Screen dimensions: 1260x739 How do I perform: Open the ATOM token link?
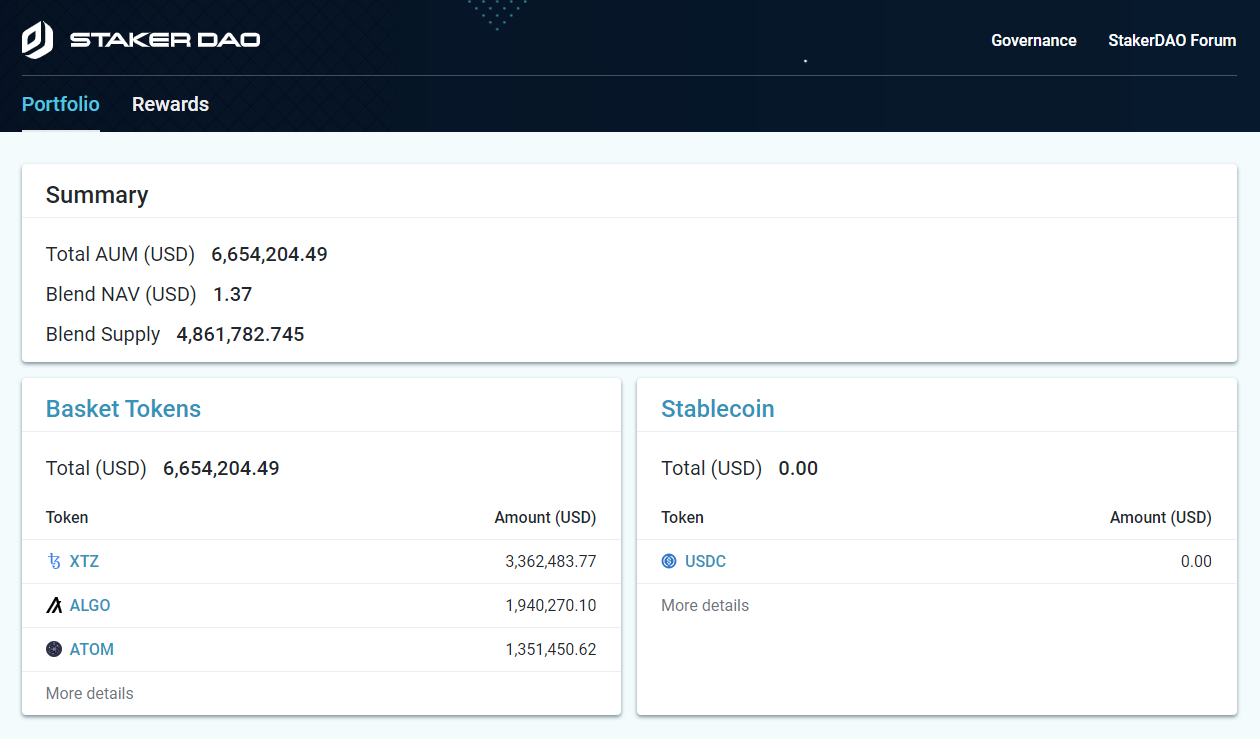(x=92, y=650)
